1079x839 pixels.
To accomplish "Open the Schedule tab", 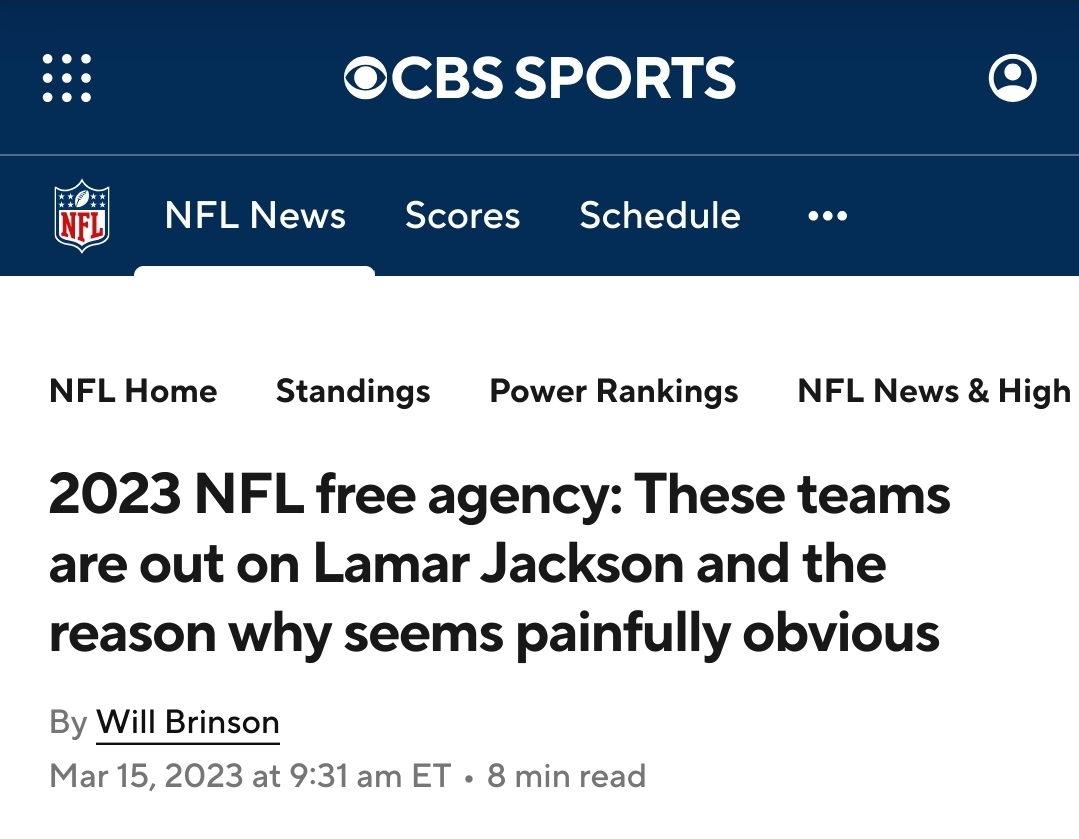I will click(x=660, y=215).
